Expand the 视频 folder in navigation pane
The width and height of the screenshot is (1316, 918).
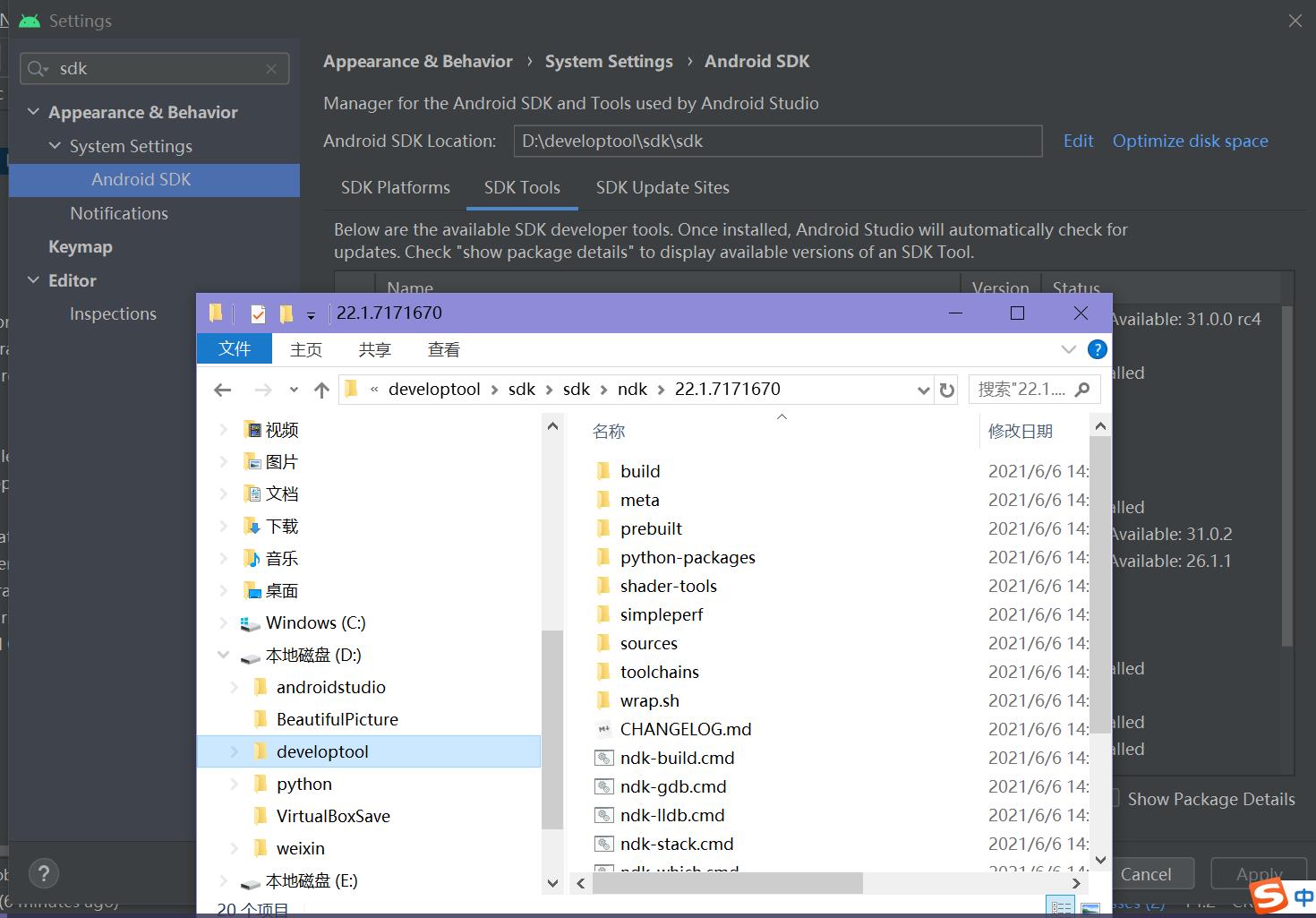223,430
